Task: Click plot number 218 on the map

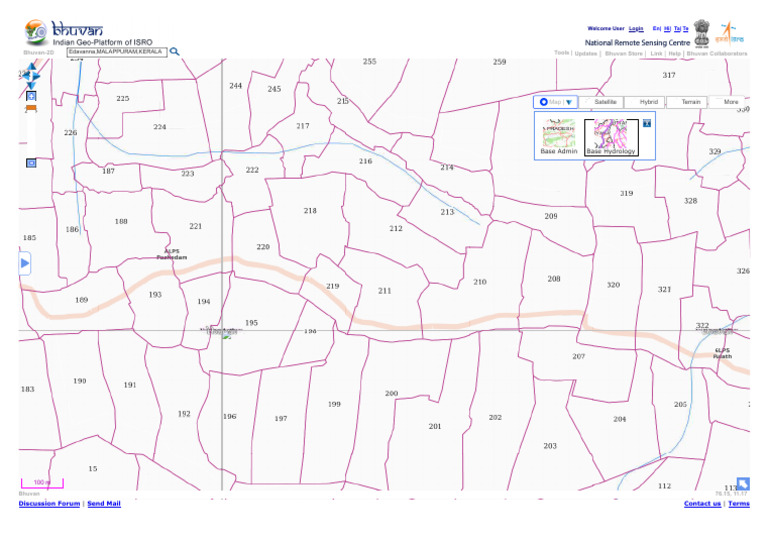Action: coord(310,211)
